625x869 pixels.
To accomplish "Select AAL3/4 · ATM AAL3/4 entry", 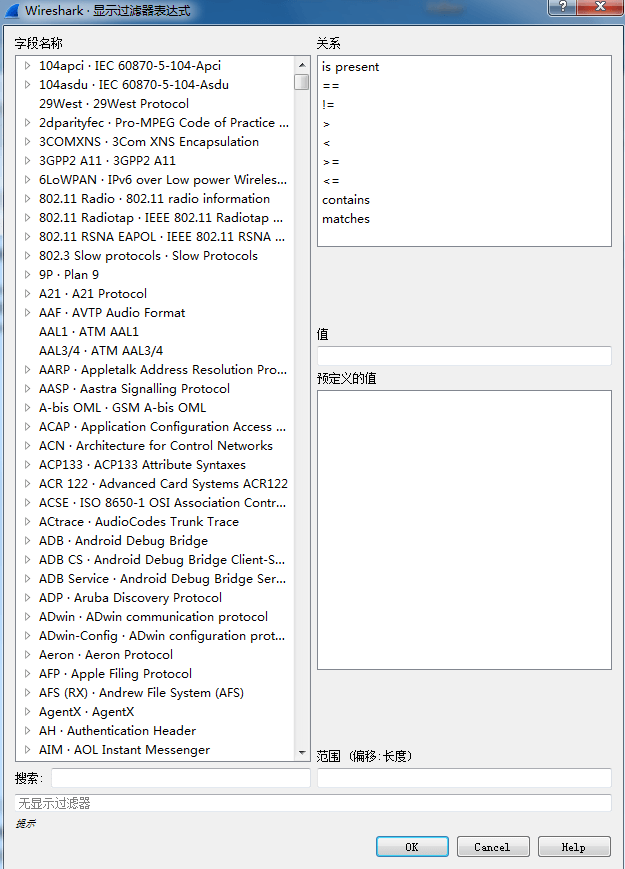I will pos(101,350).
